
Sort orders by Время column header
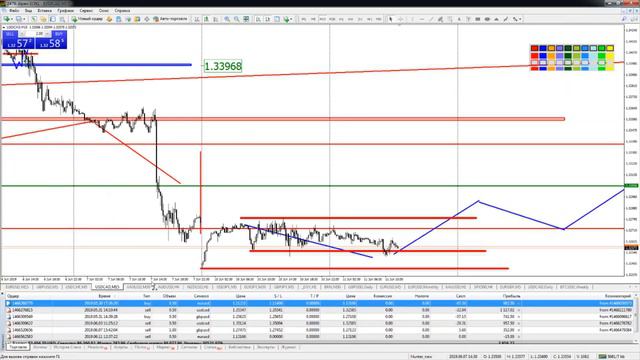(x=104, y=296)
